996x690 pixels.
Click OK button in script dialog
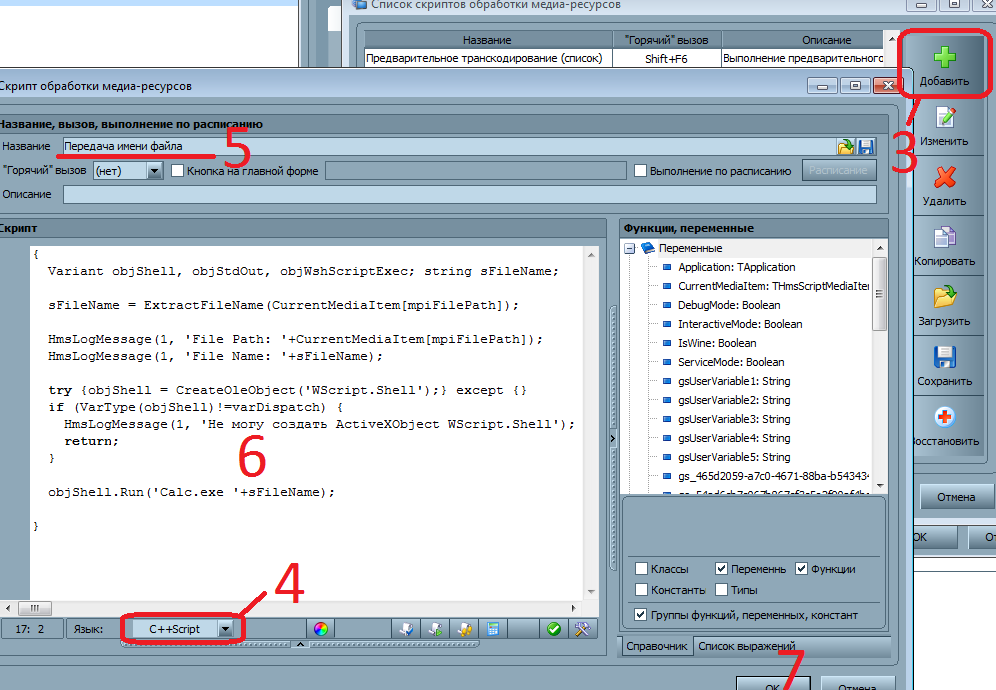point(772,686)
